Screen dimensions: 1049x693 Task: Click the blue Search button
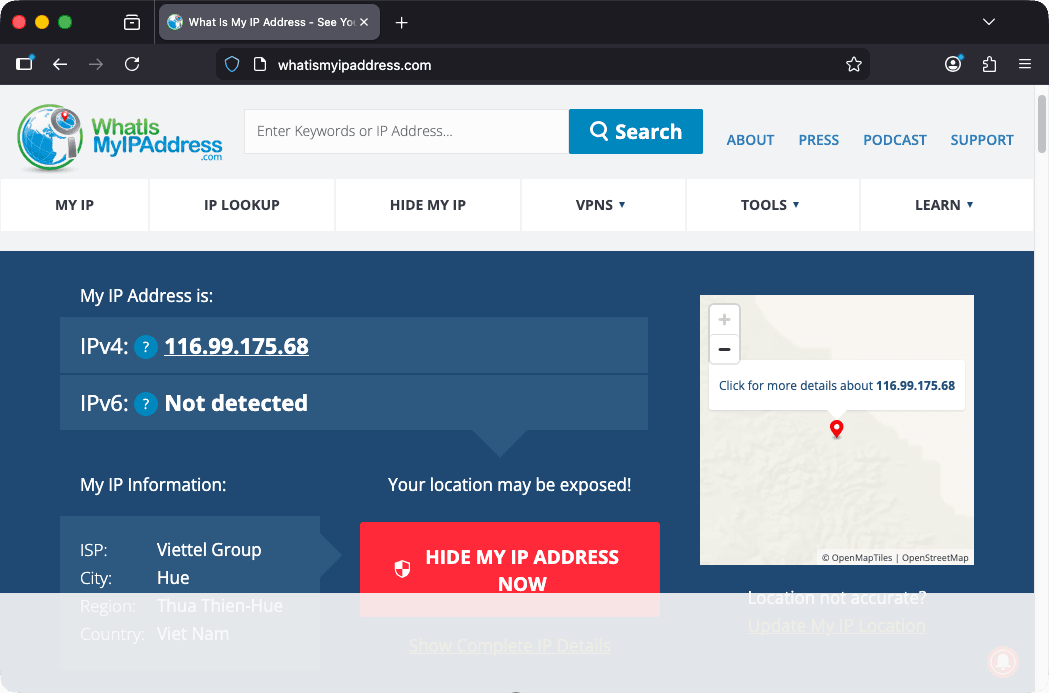click(x=636, y=131)
